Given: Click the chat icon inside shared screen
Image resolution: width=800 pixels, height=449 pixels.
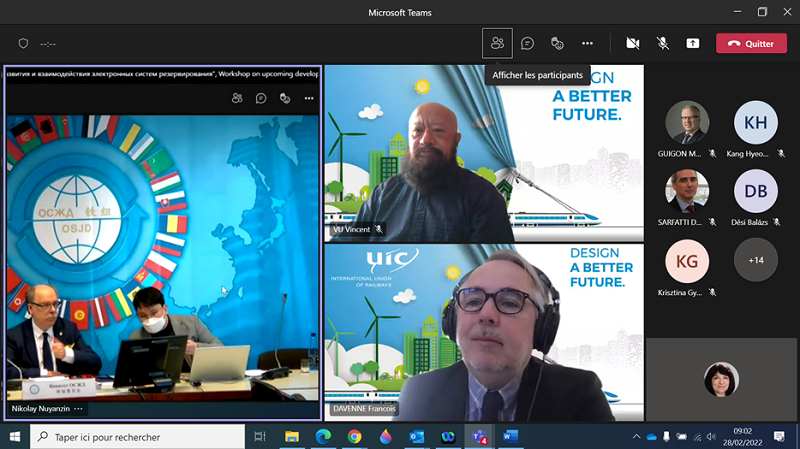Looking at the screenshot, I should 261,98.
